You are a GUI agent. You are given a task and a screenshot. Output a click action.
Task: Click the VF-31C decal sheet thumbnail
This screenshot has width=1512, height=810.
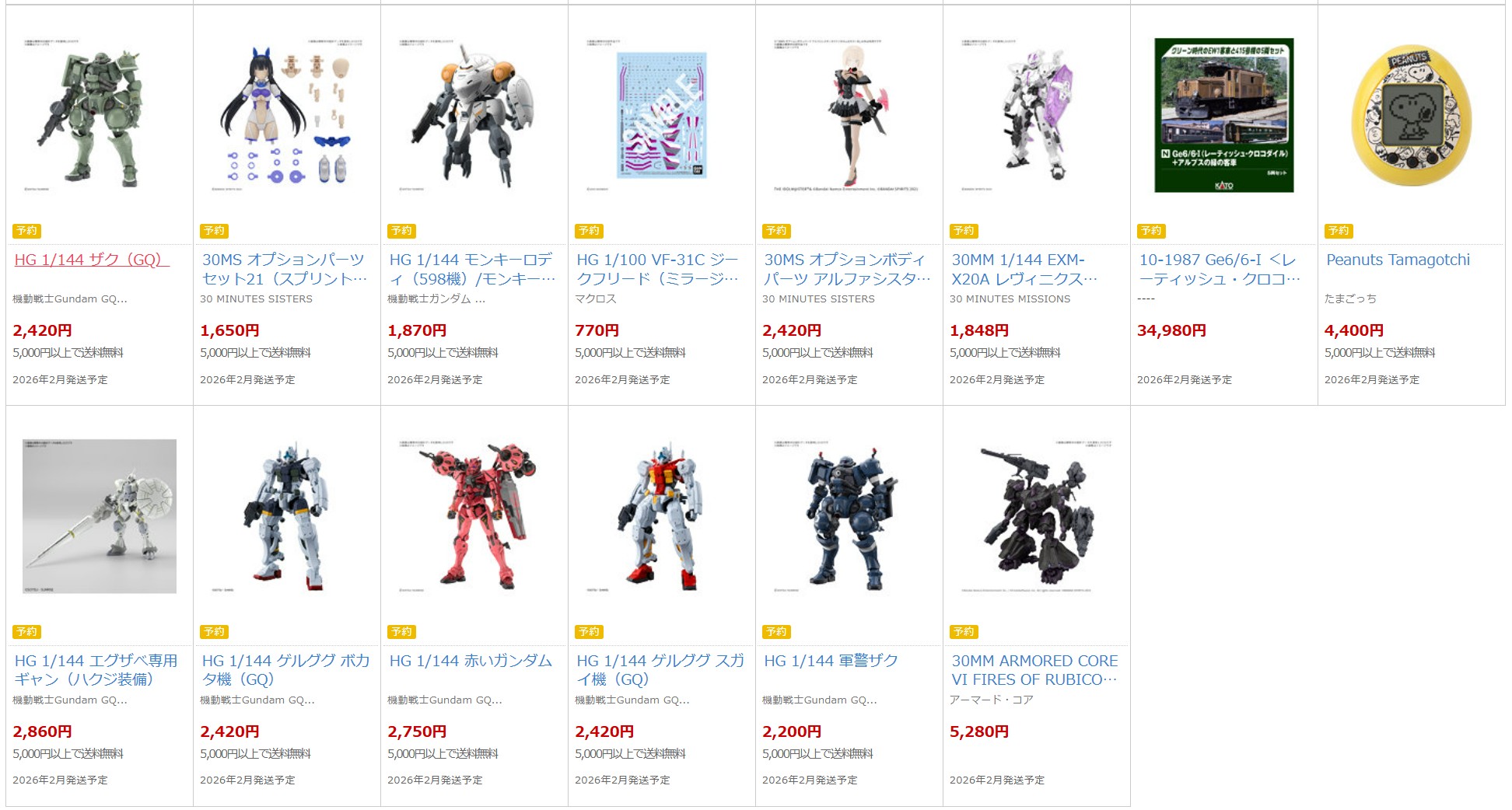pos(662,115)
